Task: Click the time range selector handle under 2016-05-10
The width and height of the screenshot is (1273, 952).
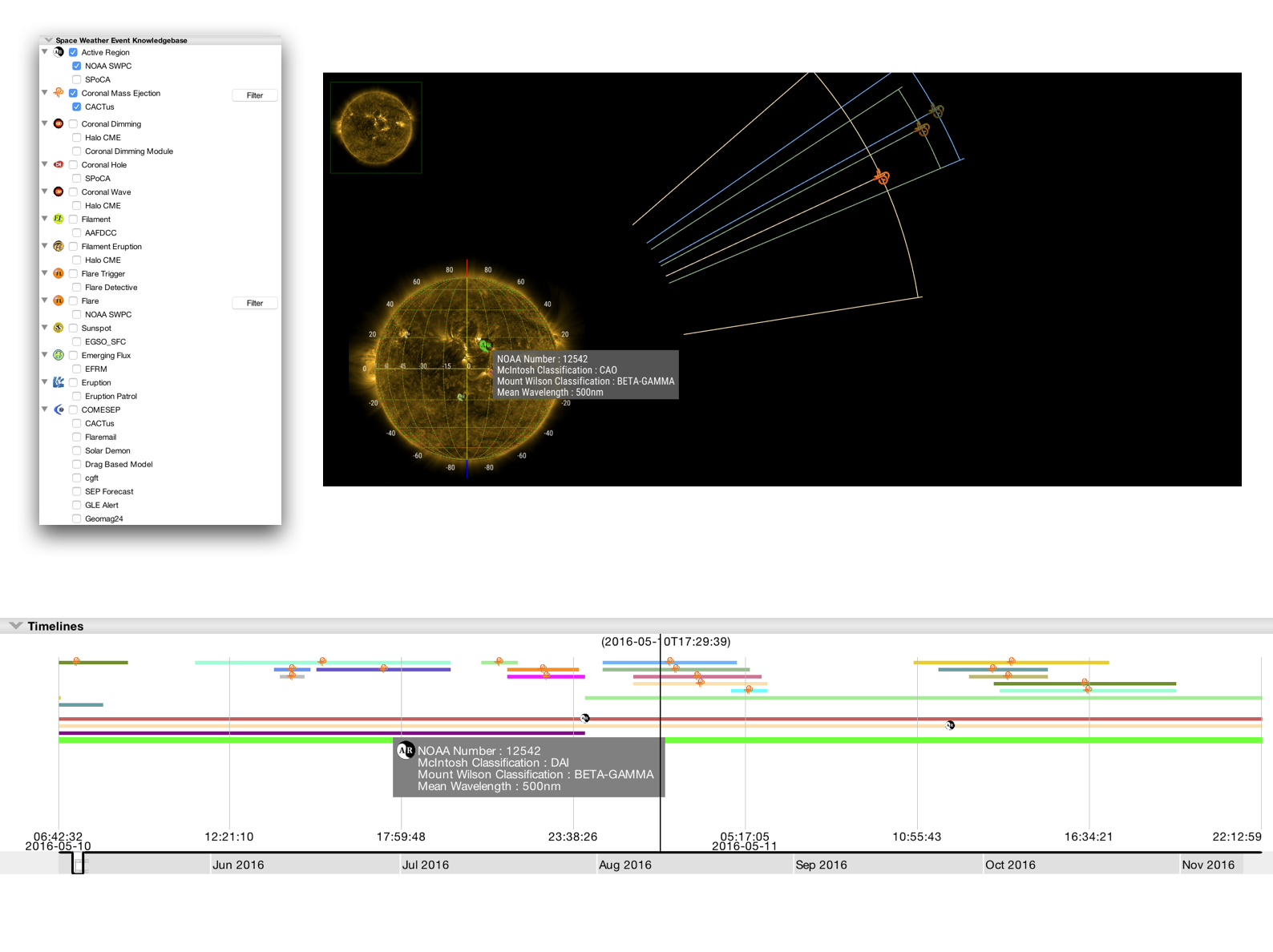Action: [x=78, y=863]
